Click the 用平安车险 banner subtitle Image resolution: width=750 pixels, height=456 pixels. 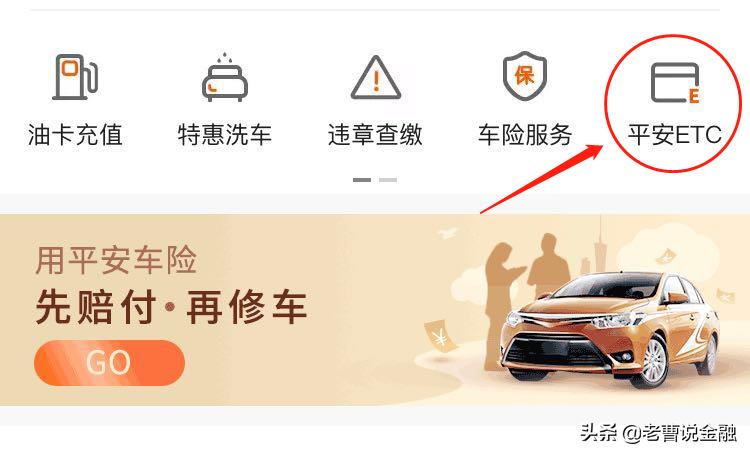(x=116, y=260)
